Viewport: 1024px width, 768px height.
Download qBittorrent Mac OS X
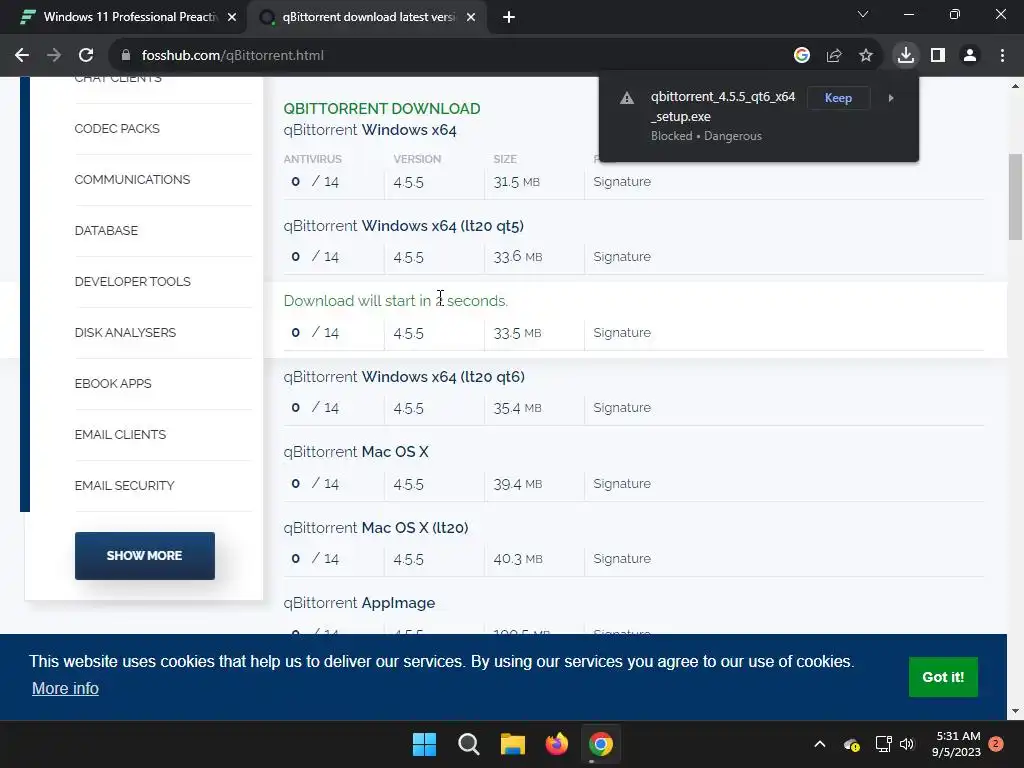pos(356,452)
